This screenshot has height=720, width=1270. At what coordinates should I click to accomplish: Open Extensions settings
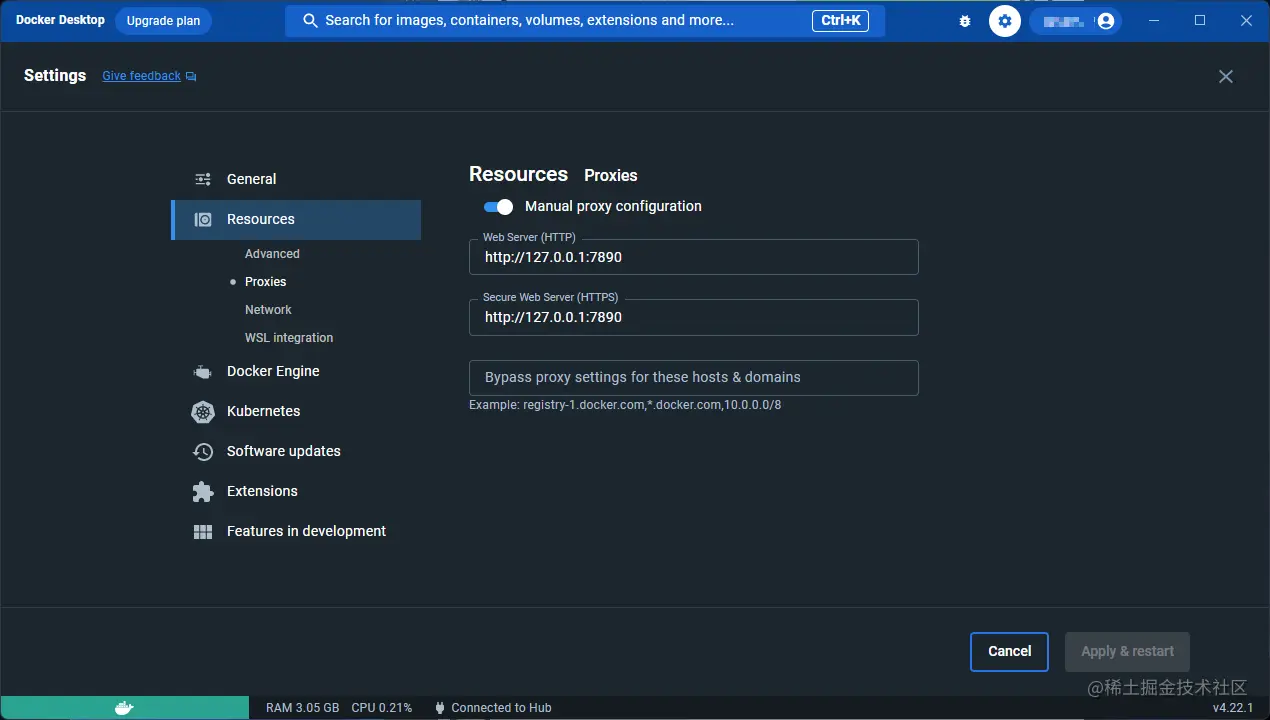[296, 491]
